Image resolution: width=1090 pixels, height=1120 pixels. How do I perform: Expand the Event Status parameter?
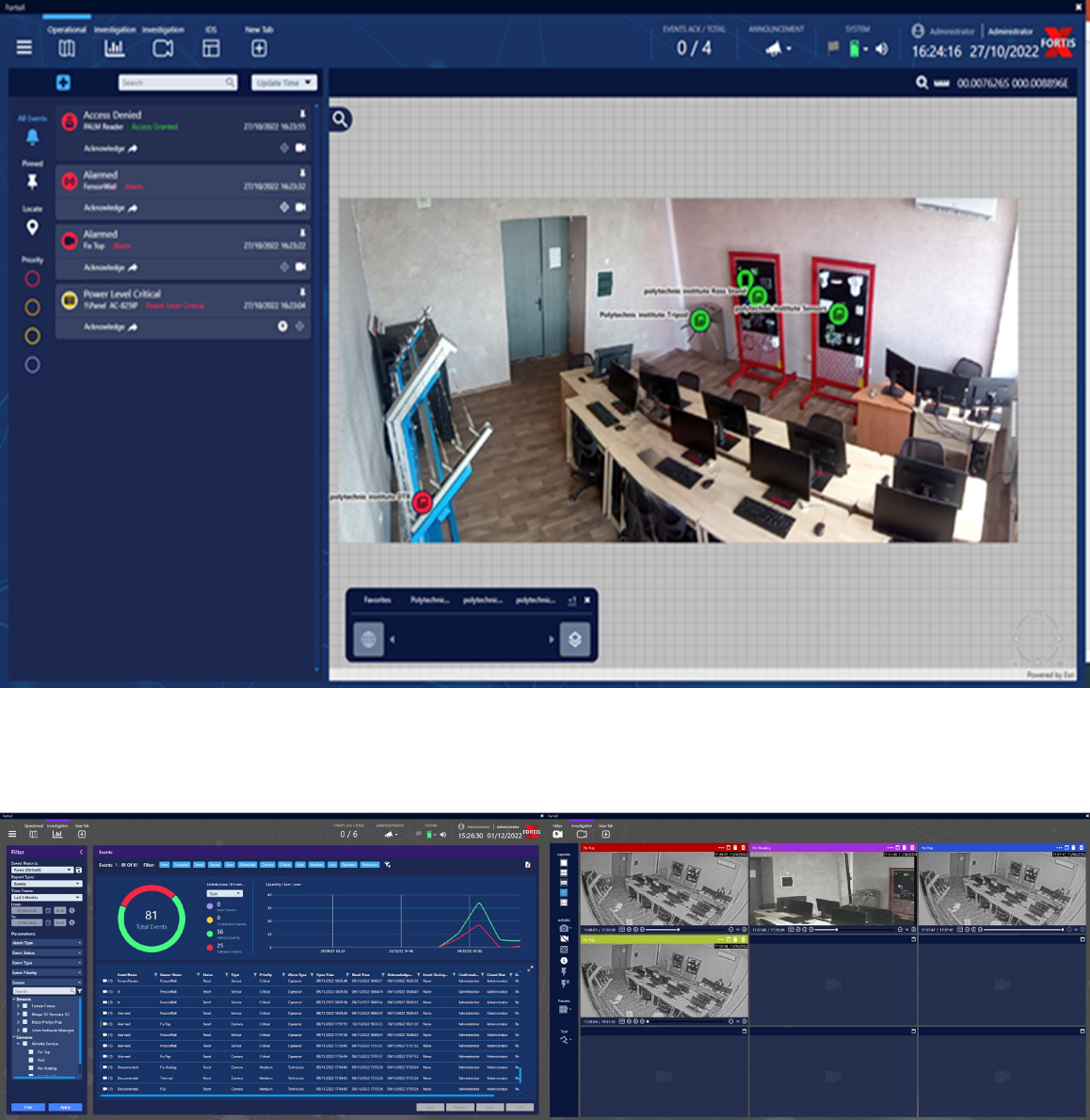click(46, 952)
